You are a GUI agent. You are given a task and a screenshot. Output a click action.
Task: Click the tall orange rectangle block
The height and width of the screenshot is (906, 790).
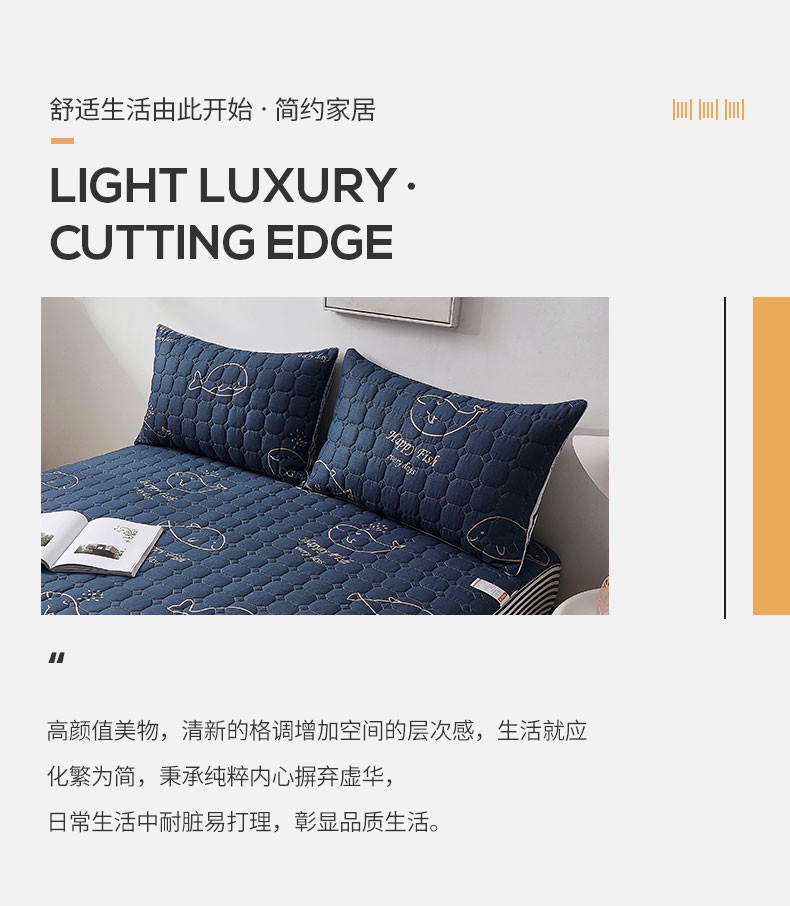(771, 455)
